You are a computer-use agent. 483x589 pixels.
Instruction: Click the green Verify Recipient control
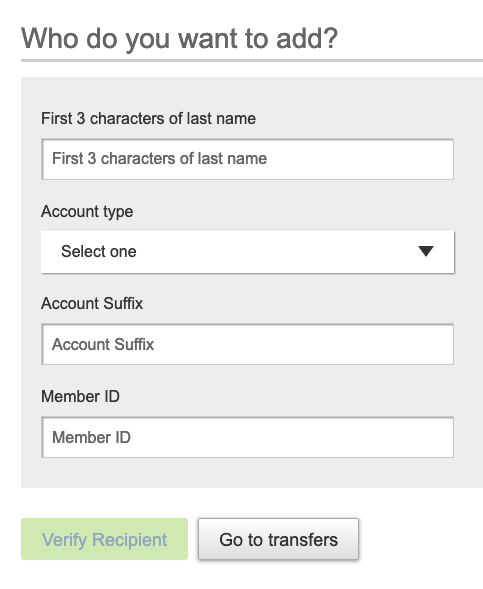[104, 539]
